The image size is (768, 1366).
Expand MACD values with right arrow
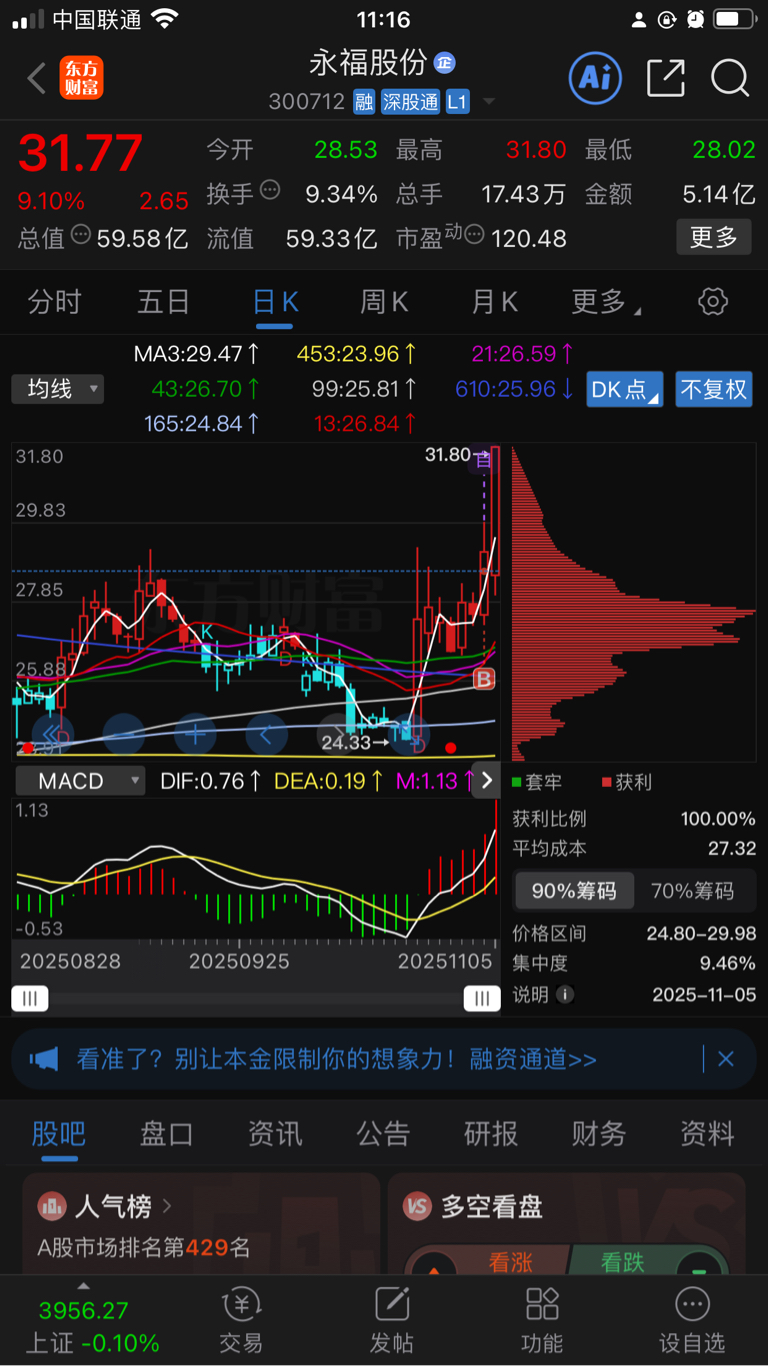click(487, 781)
